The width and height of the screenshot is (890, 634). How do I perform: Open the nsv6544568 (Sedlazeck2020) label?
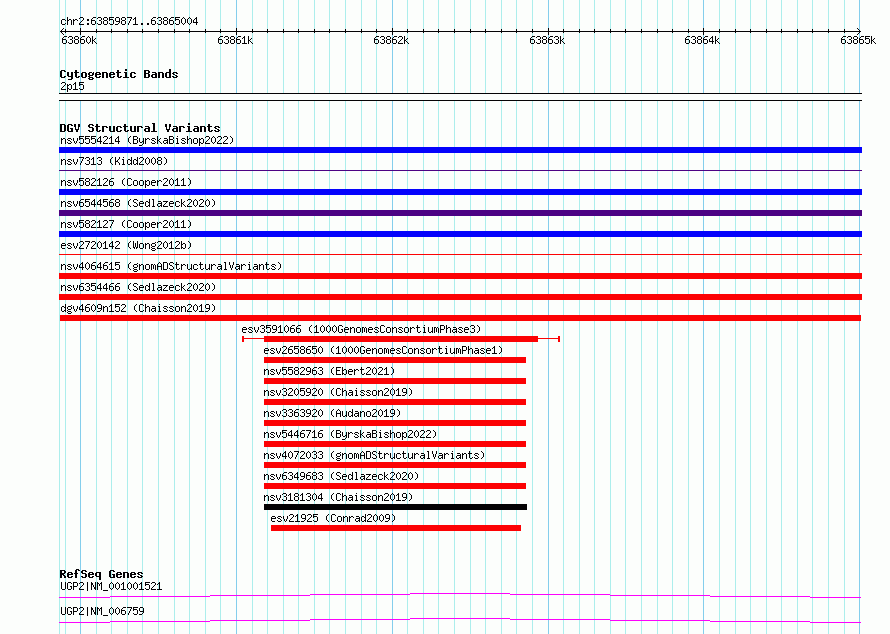pos(138,203)
